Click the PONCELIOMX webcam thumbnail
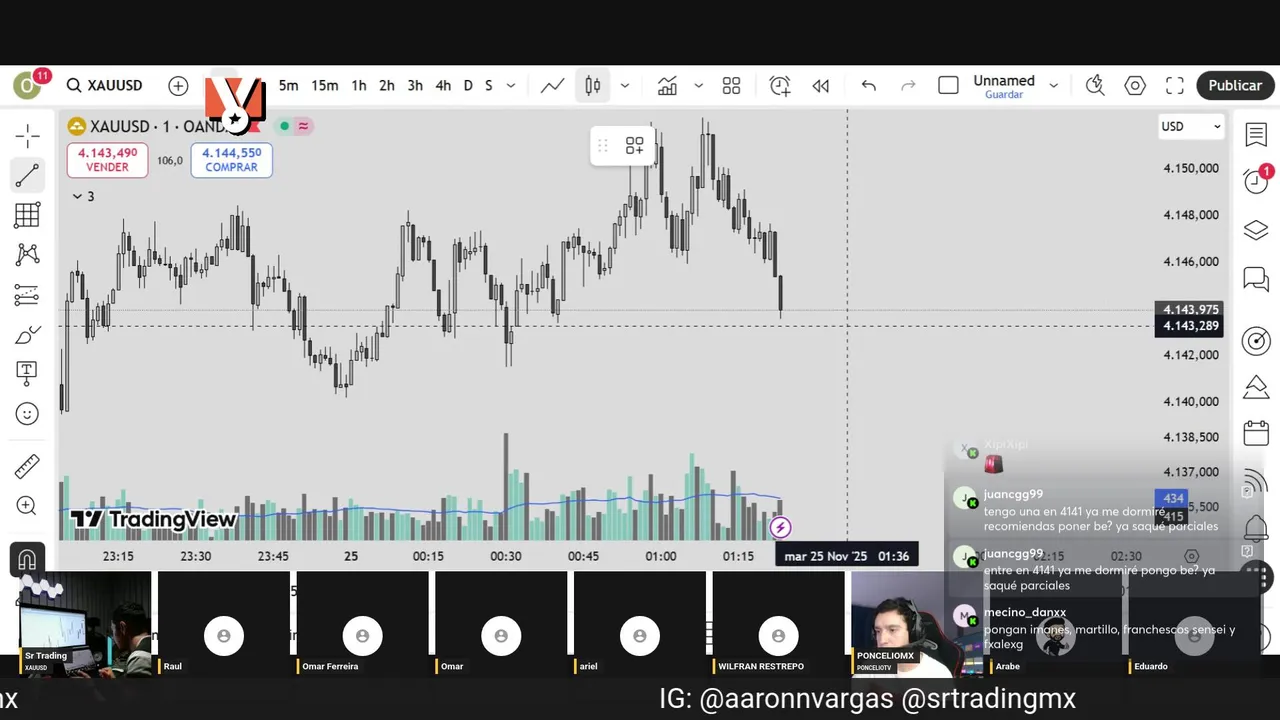This screenshot has height=720, width=1280. tap(916, 623)
